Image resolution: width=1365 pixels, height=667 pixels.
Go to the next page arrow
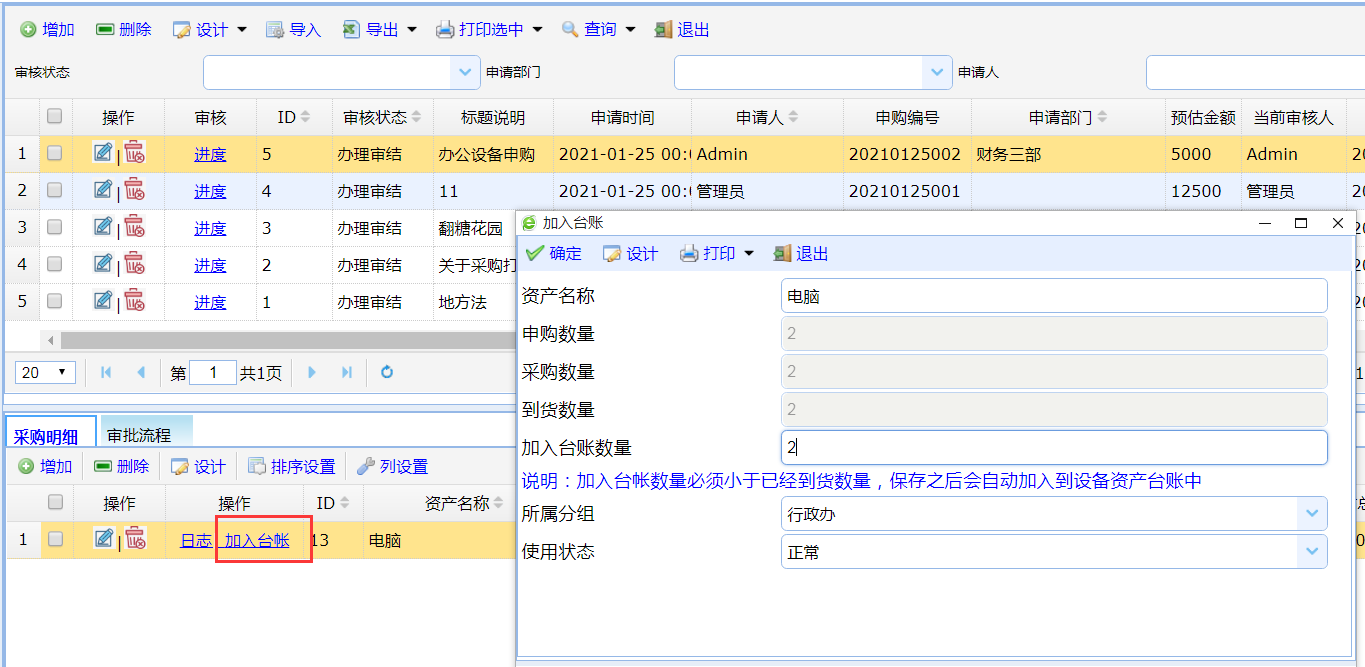coord(312,373)
